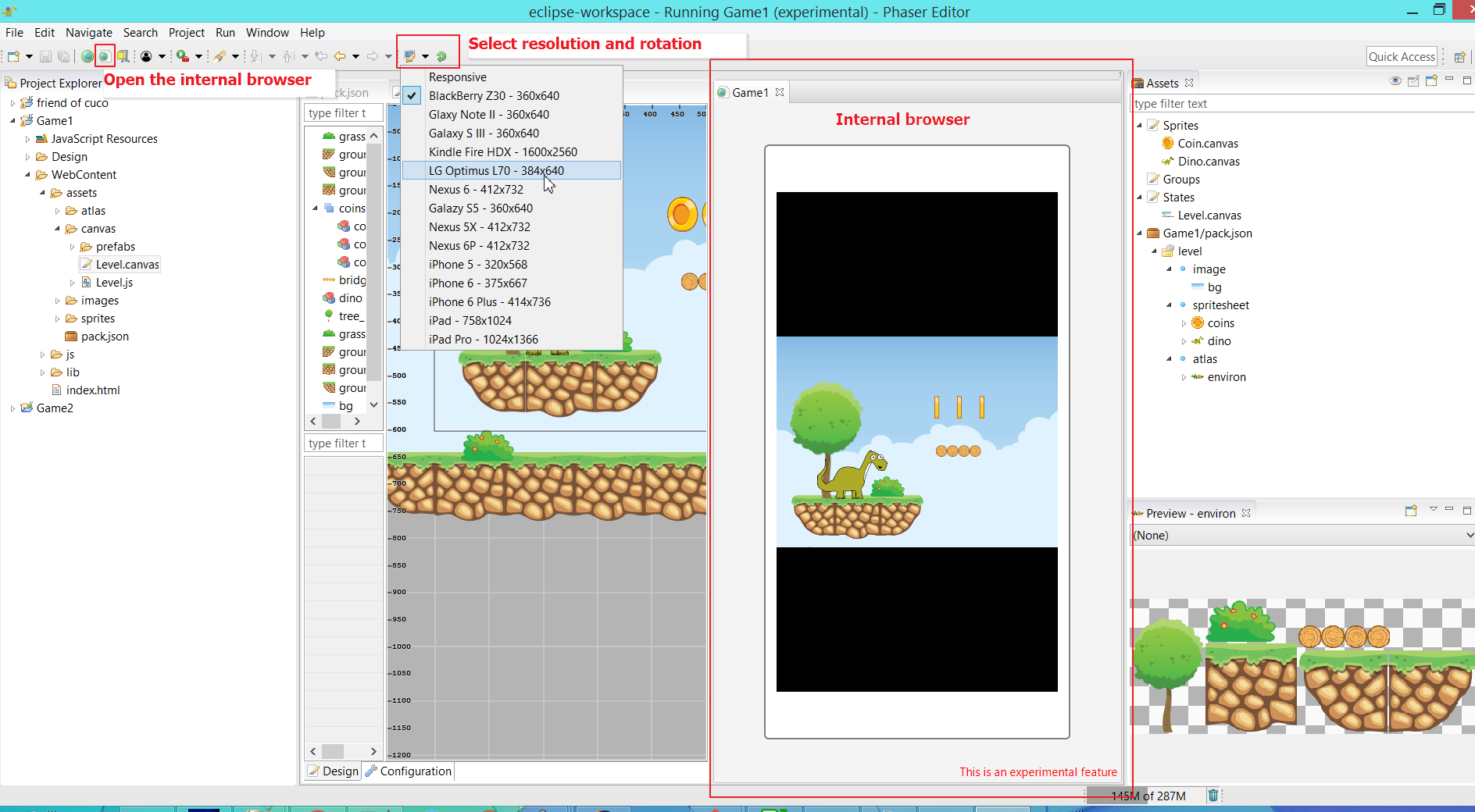Click the Save All toolbar icon
This screenshot has width=1475, height=812.
pyautogui.click(x=63, y=56)
